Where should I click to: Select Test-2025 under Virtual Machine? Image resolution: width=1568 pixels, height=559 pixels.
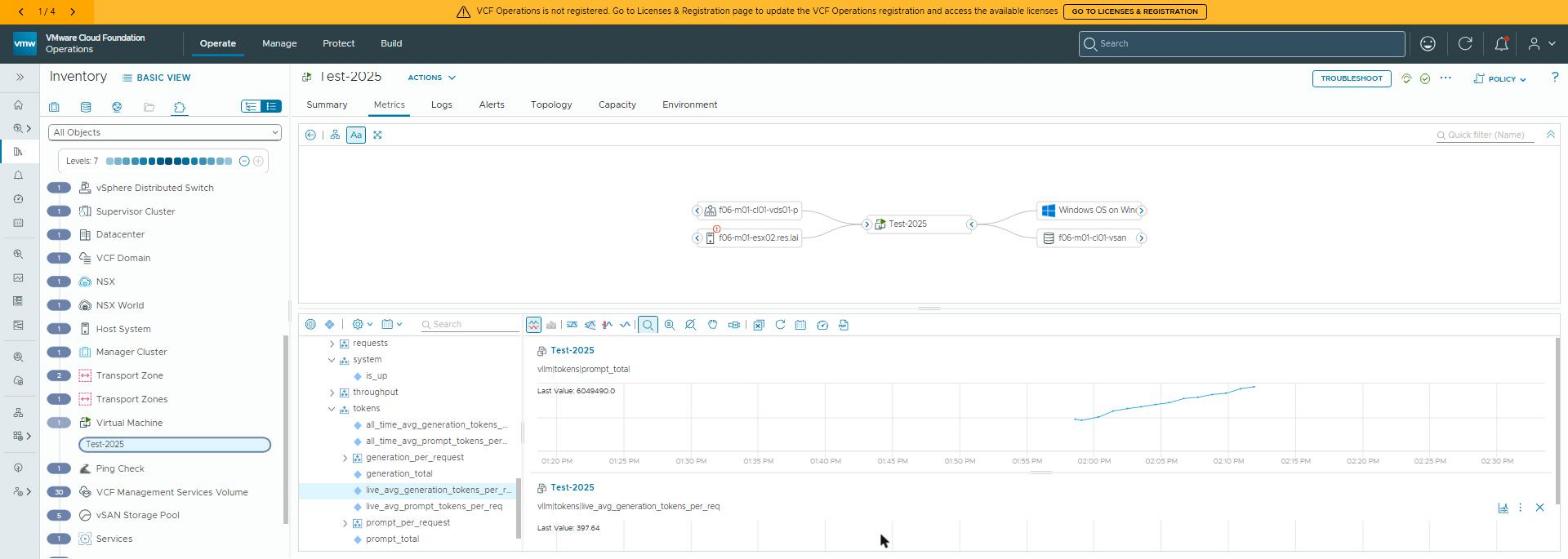coord(174,445)
